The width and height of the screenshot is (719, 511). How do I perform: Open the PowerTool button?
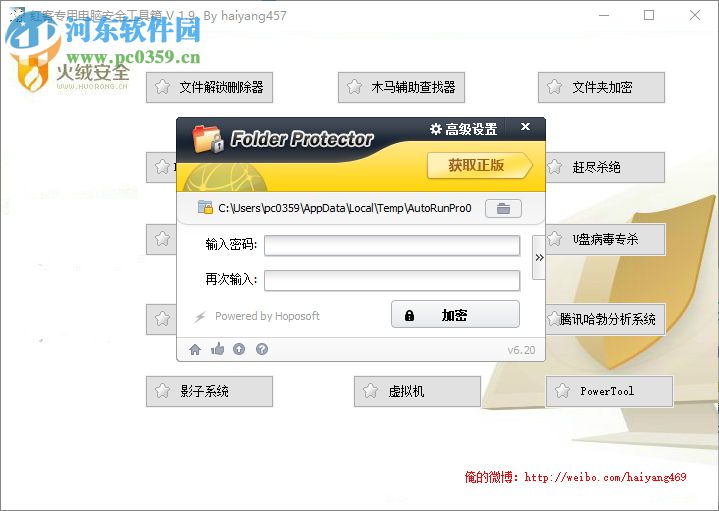click(609, 391)
